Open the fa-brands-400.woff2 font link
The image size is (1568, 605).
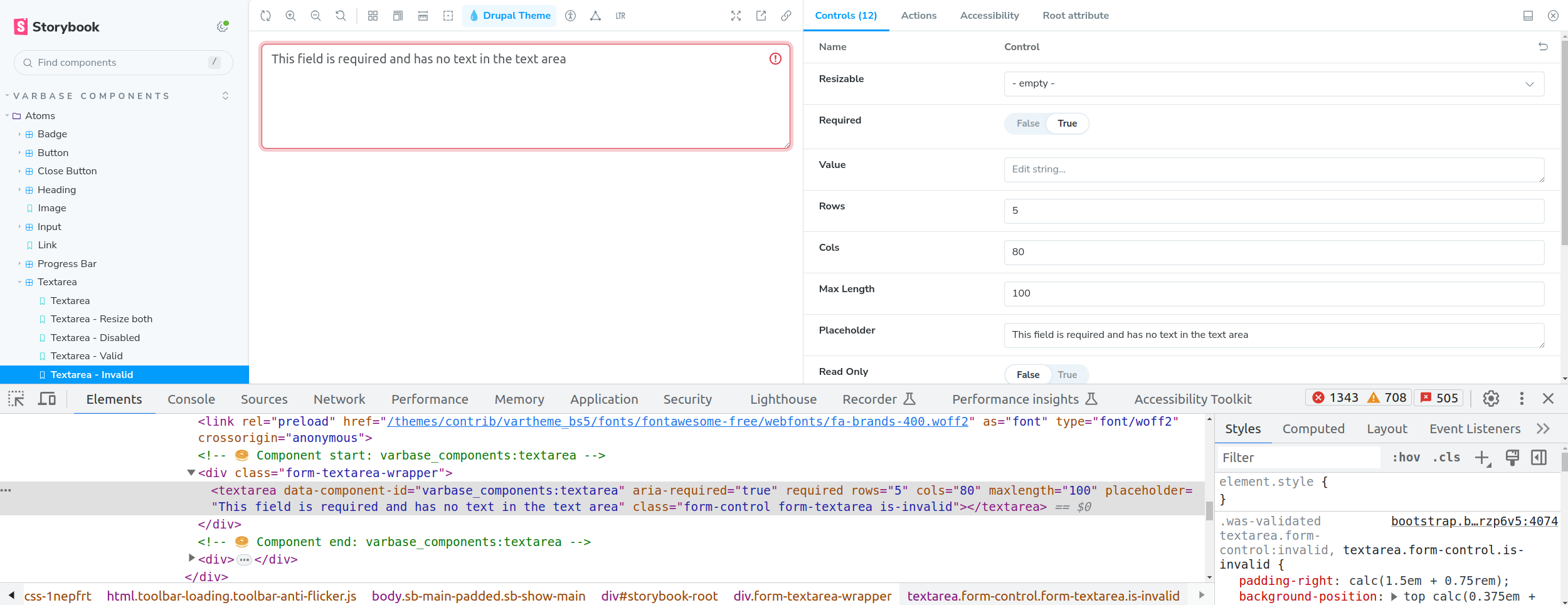click(x=677, y=421)
